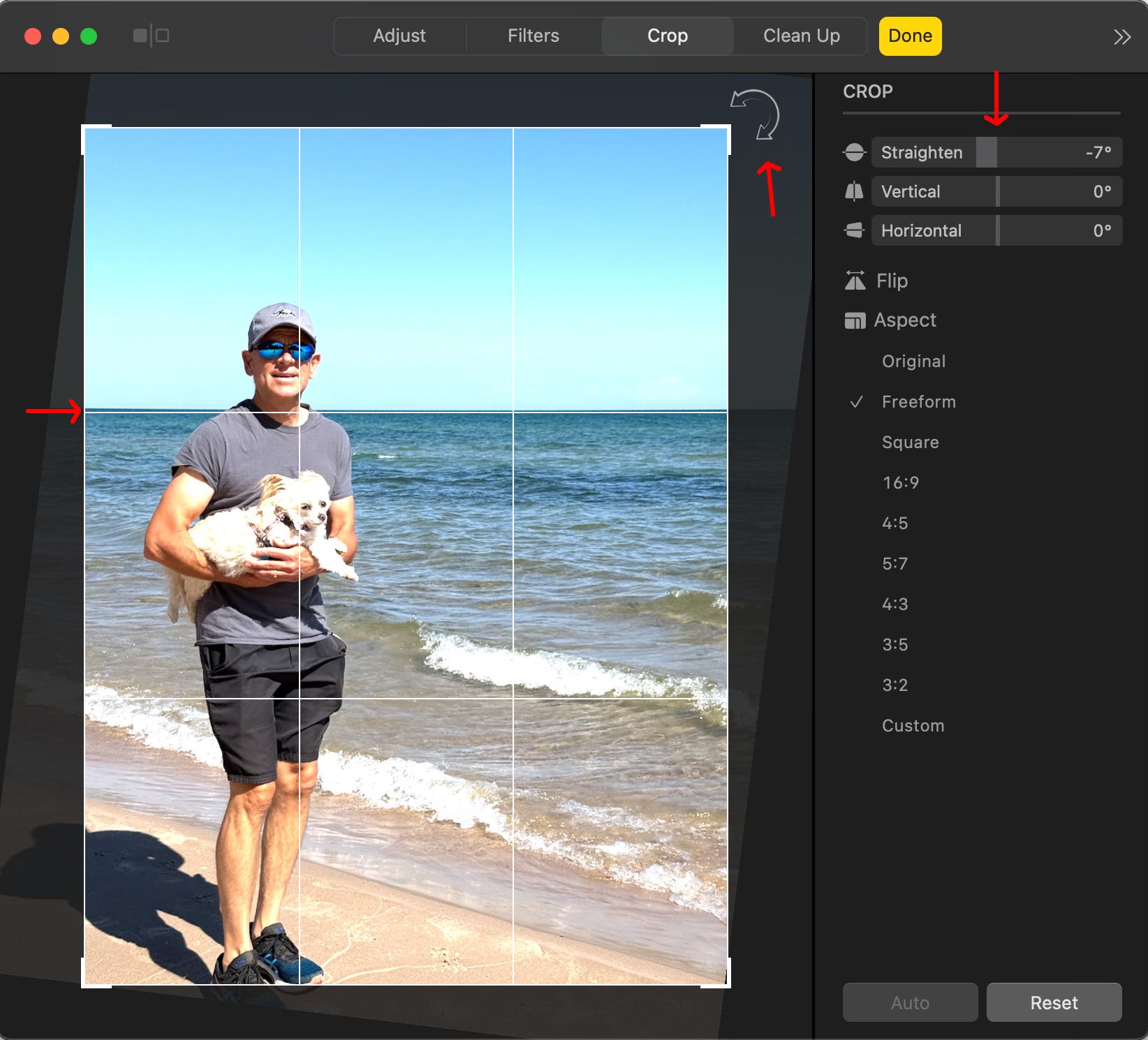The height and width of the screenshot is (1040, 1148).
Task: Choose the Square aspect ratio
Action: point(910,442)
